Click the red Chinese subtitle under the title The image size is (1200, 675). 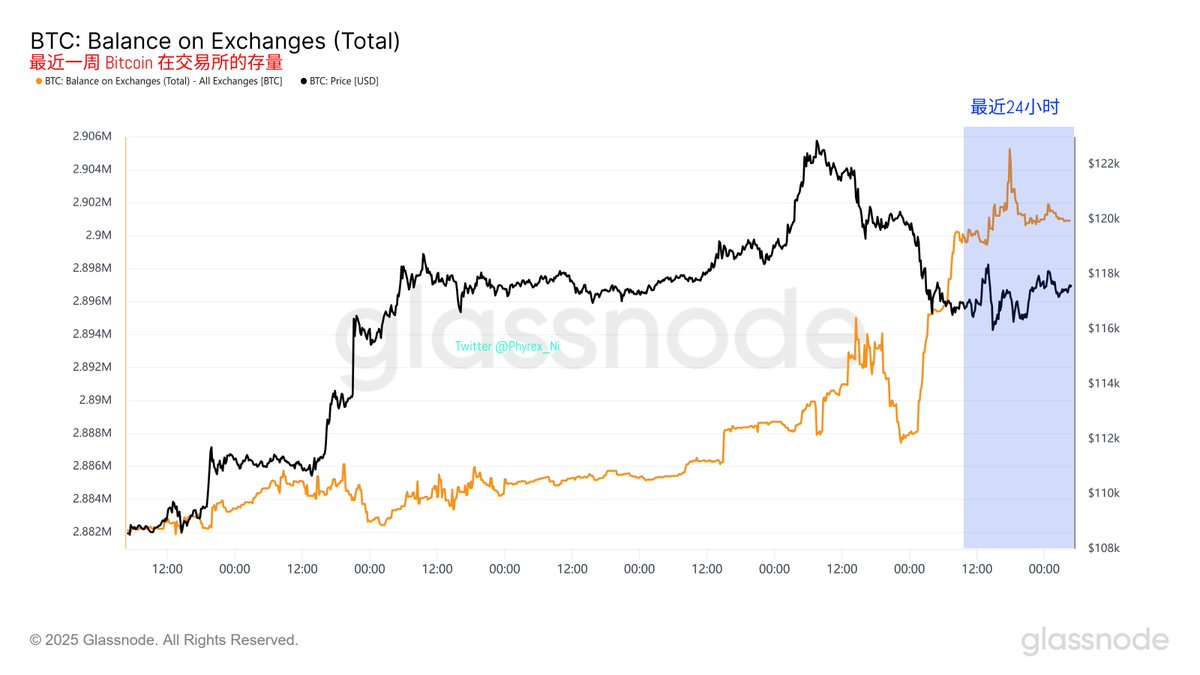pos(149,62)
